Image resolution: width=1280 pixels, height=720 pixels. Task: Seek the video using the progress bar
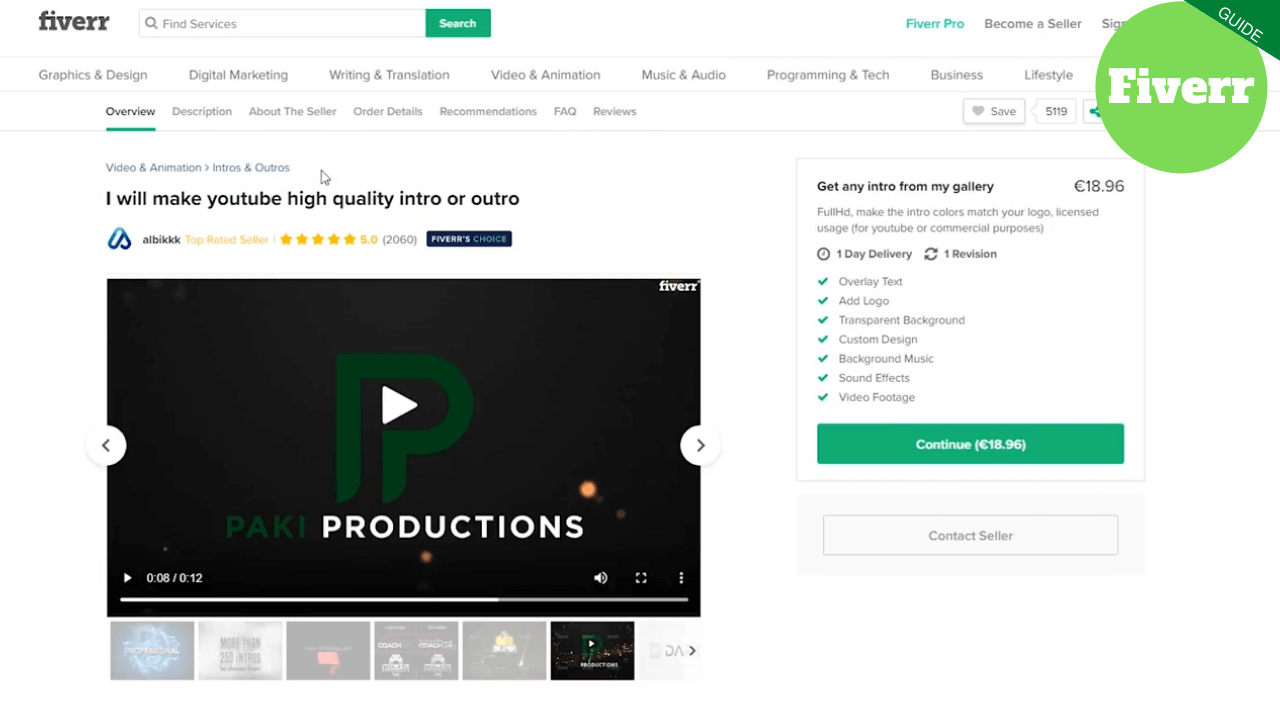[x=404, y=600]
